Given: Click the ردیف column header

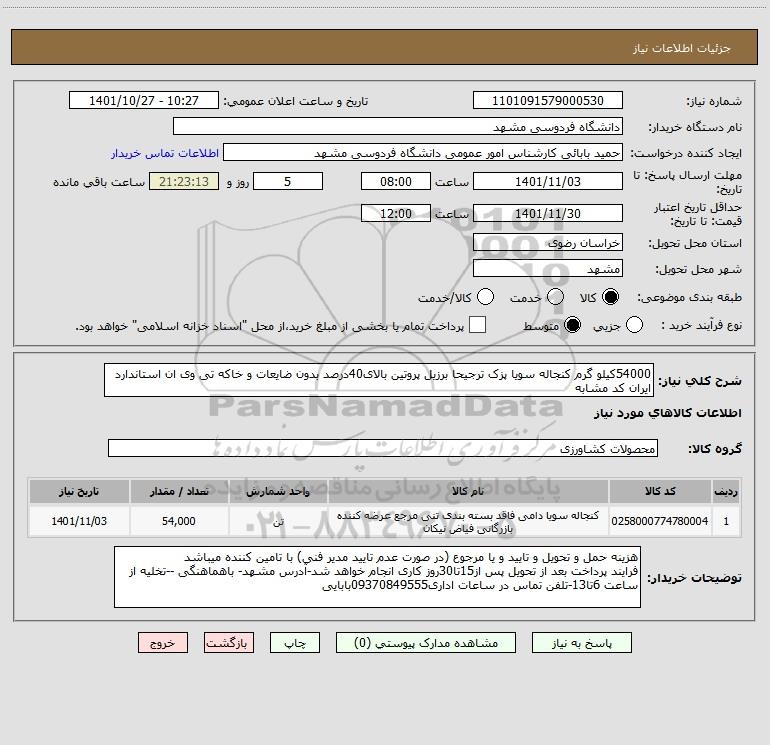Looking at the screenshot, I should tap(726, 491).
